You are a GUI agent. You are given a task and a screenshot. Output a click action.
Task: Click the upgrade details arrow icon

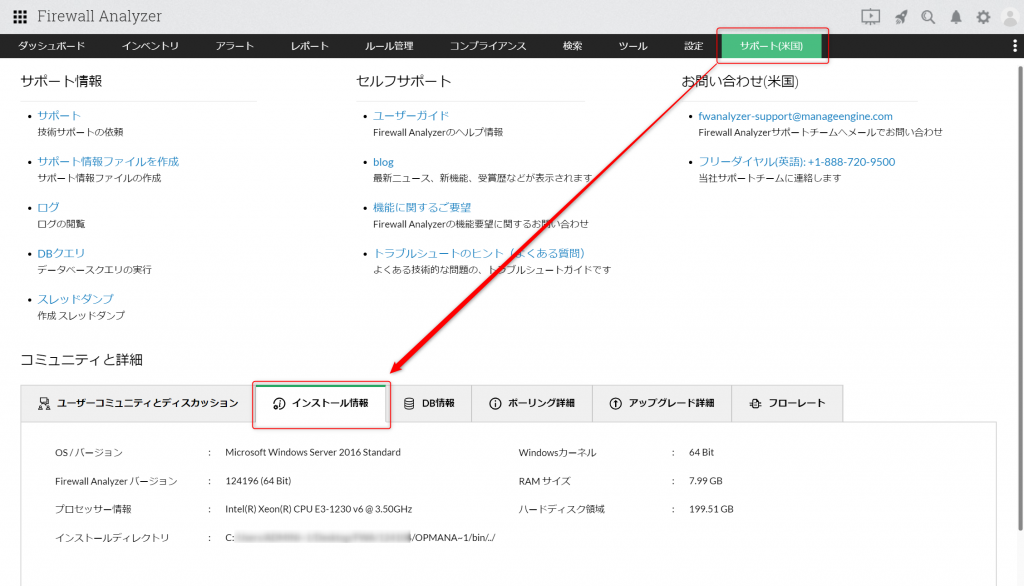615,404
